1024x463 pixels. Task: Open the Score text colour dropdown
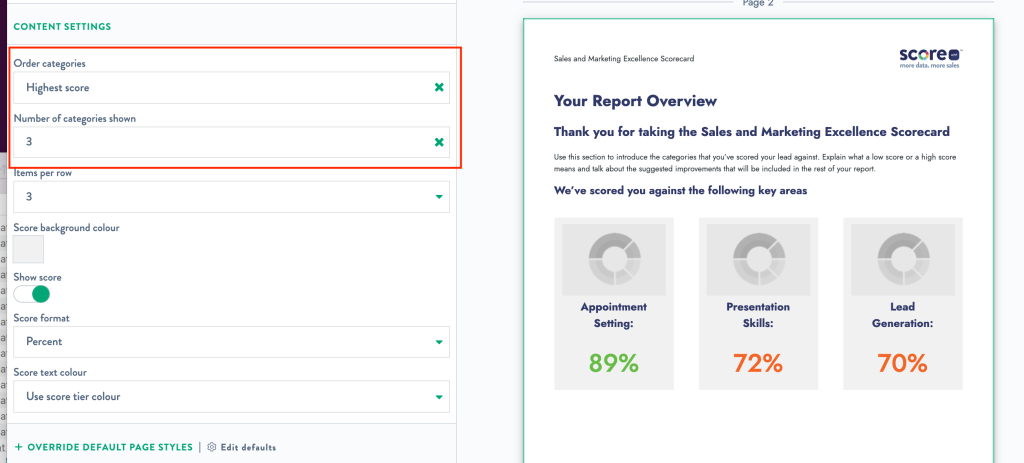(x=231, y=396)
